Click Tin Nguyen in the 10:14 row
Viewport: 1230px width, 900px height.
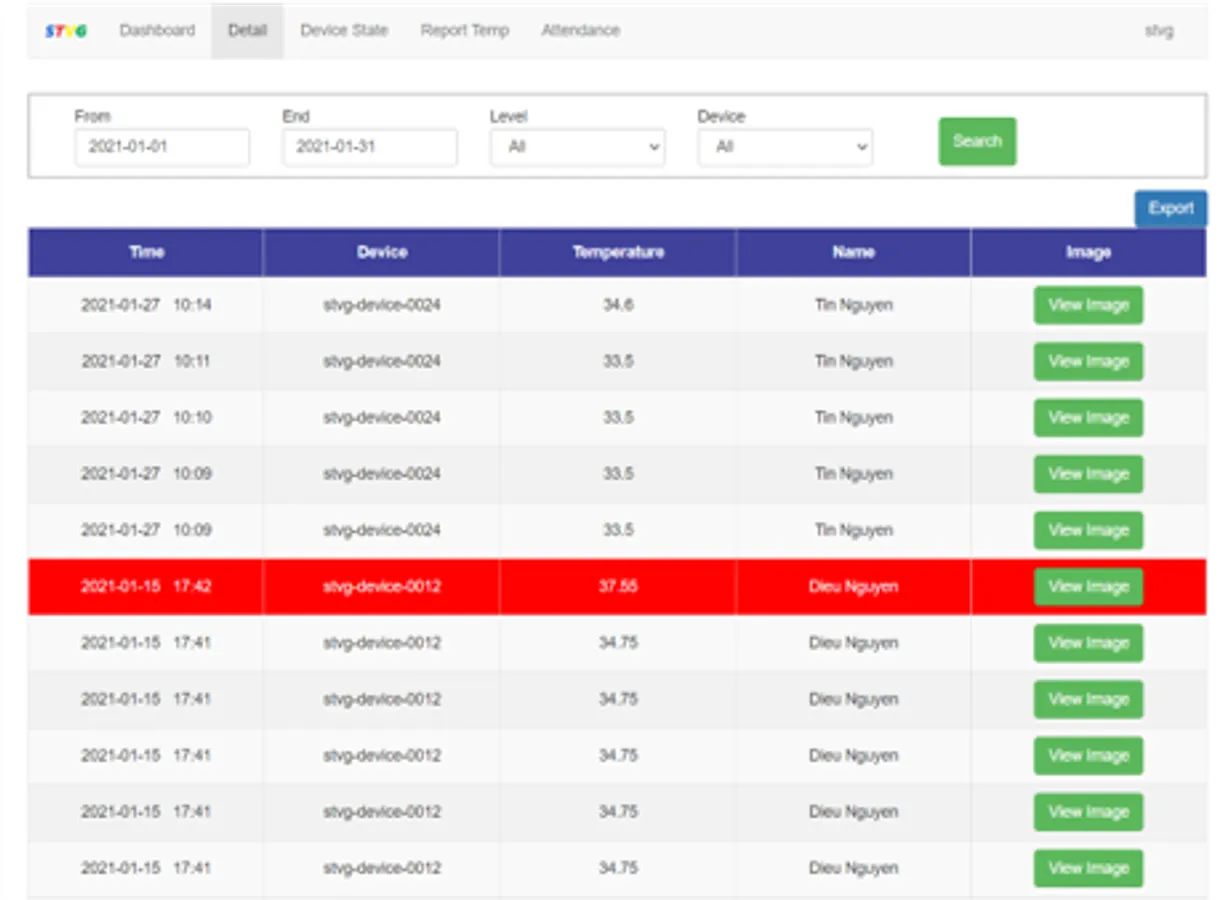tap(853, 305)
